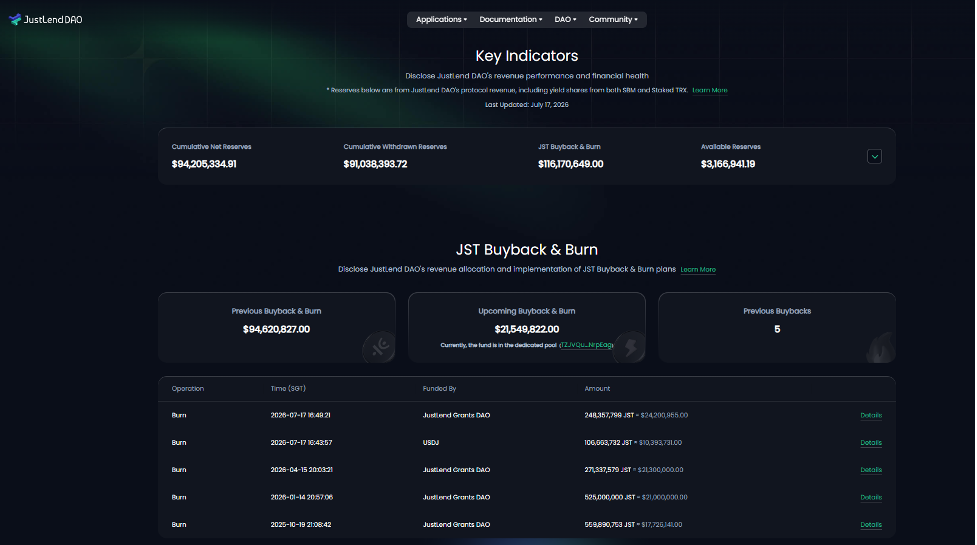Select Upcoming Buyback & Burn amount $21,549,822.00

pos(527,329)
